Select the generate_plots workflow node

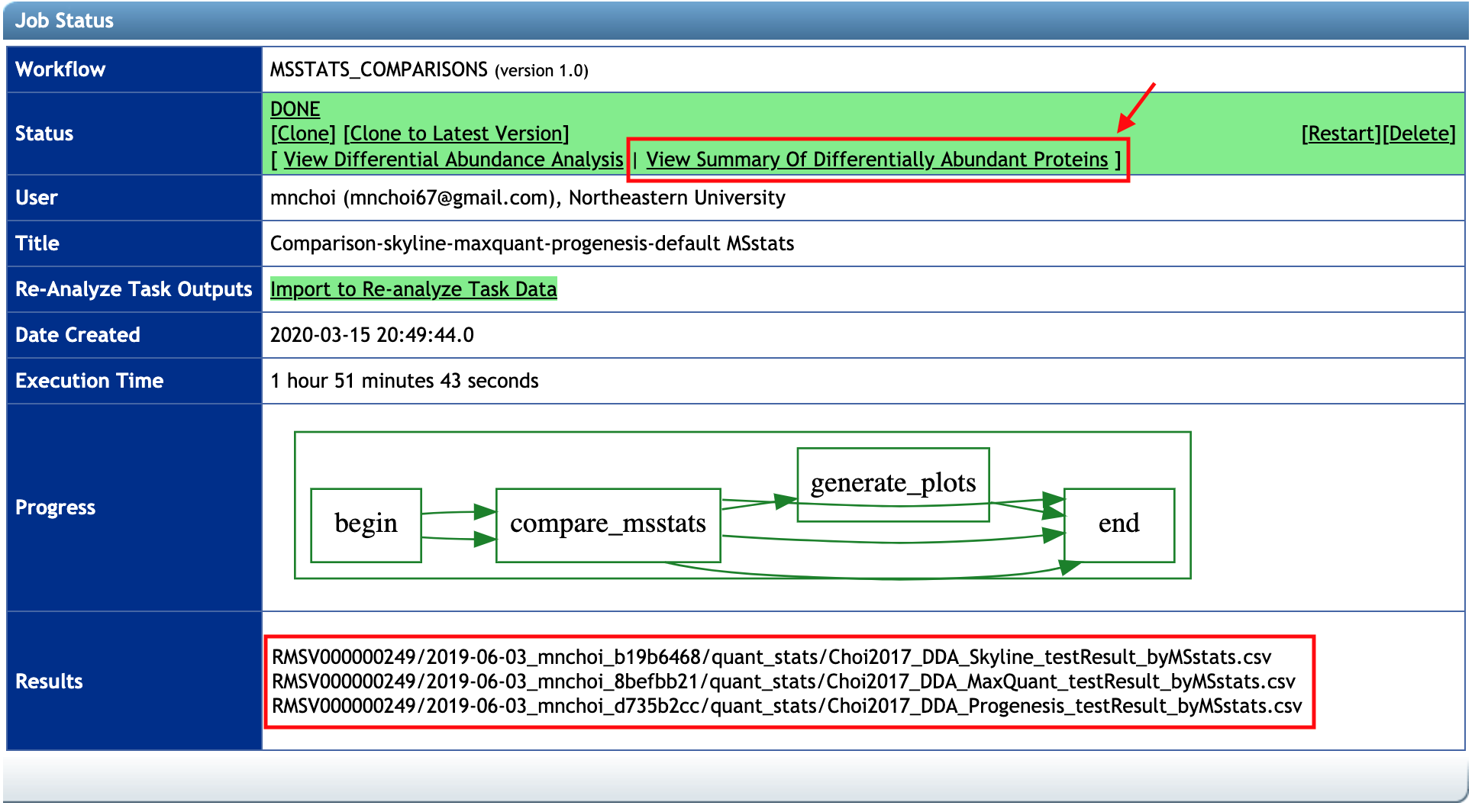892,484
